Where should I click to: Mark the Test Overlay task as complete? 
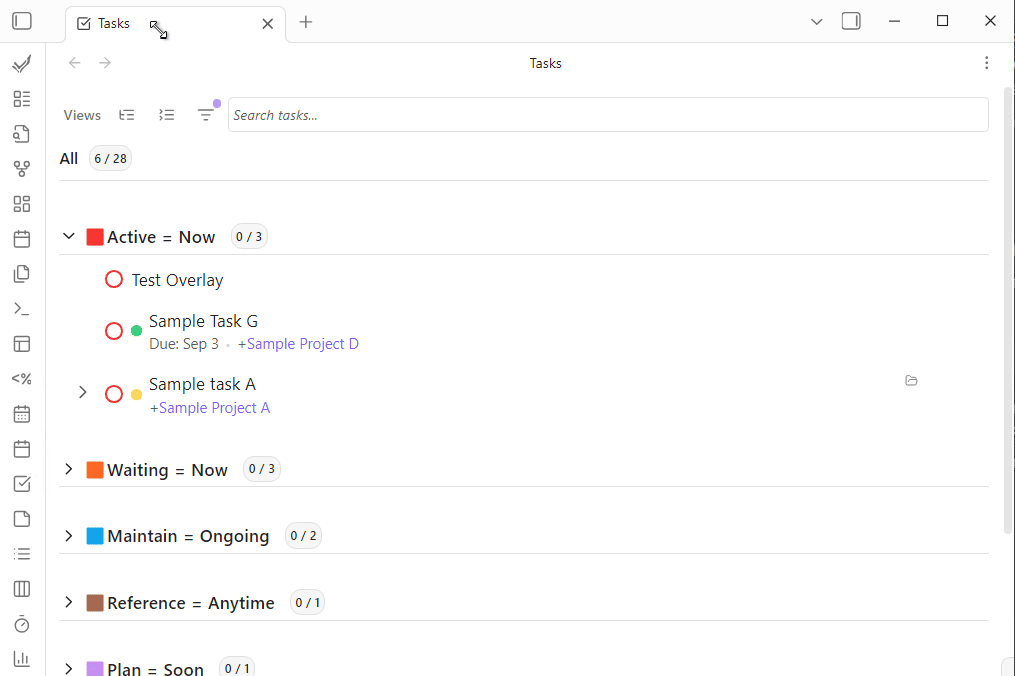point(114,279)
